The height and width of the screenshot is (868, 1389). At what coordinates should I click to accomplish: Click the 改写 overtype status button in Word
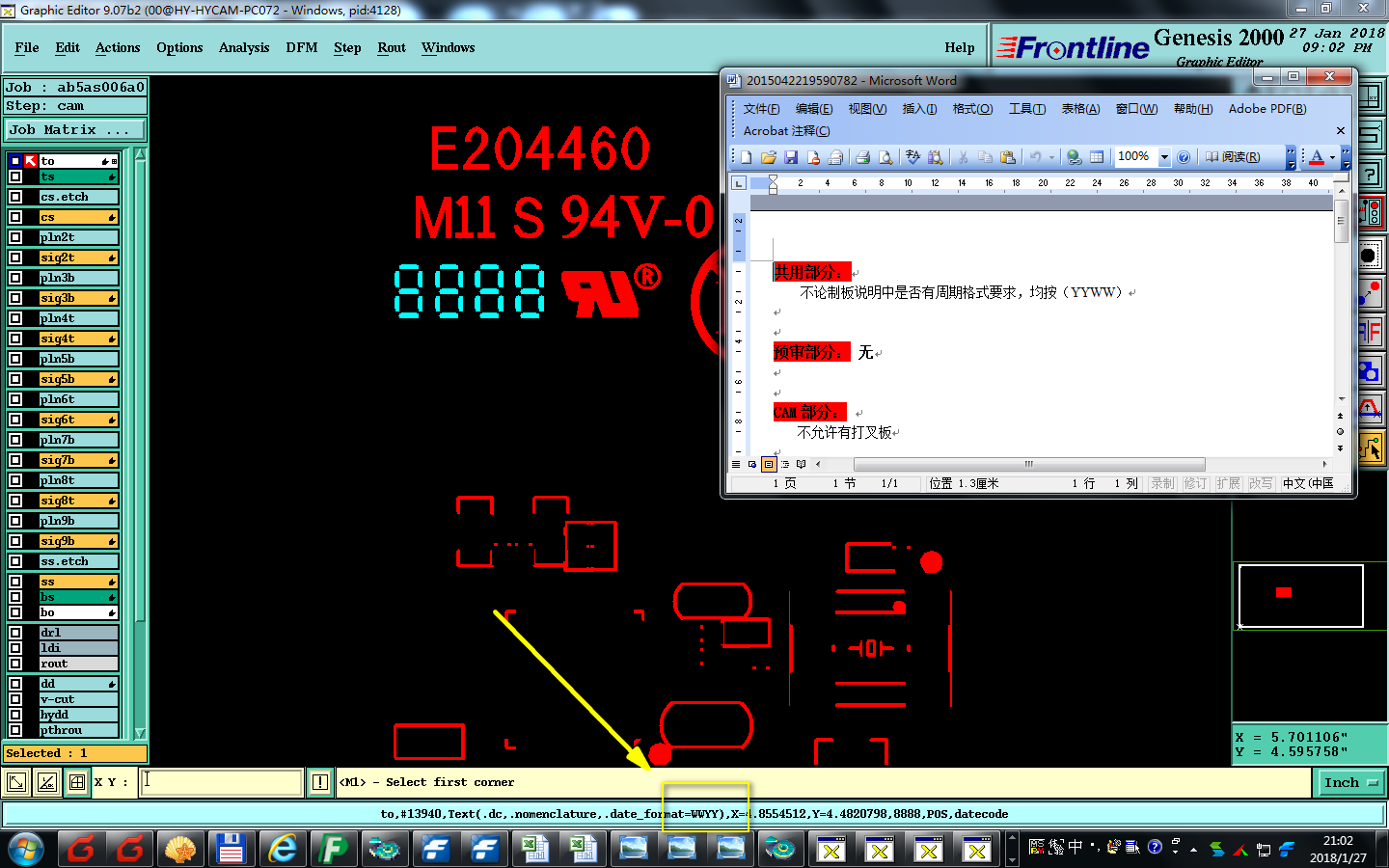[1260, 483]
